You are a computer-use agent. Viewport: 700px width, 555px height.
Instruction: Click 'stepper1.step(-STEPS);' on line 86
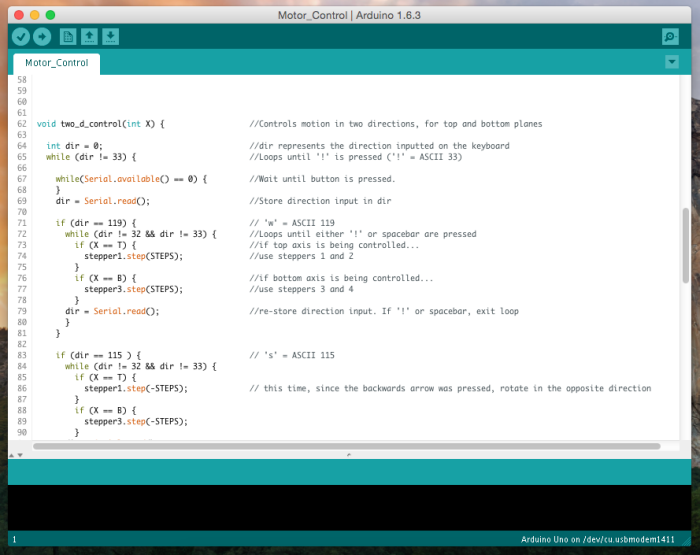pos(136,388)
